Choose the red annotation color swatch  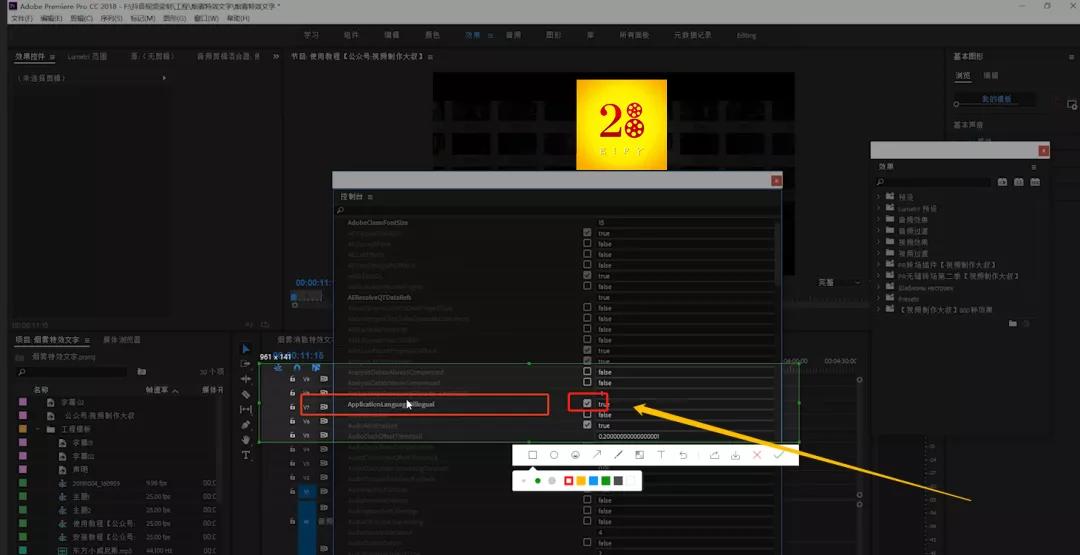[569, 481]
